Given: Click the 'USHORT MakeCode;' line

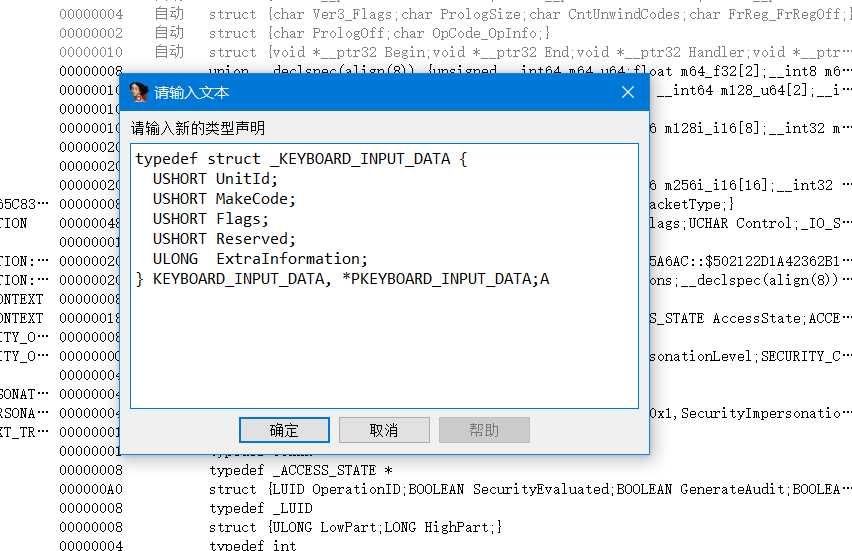Looking at the screenshot, I should coord(224,199).
